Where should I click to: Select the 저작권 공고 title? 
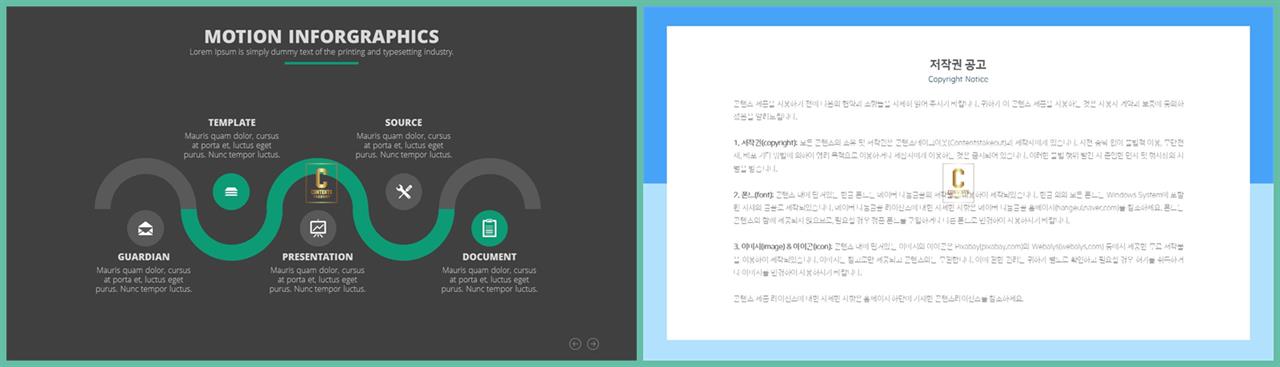(x=958, y=64)
